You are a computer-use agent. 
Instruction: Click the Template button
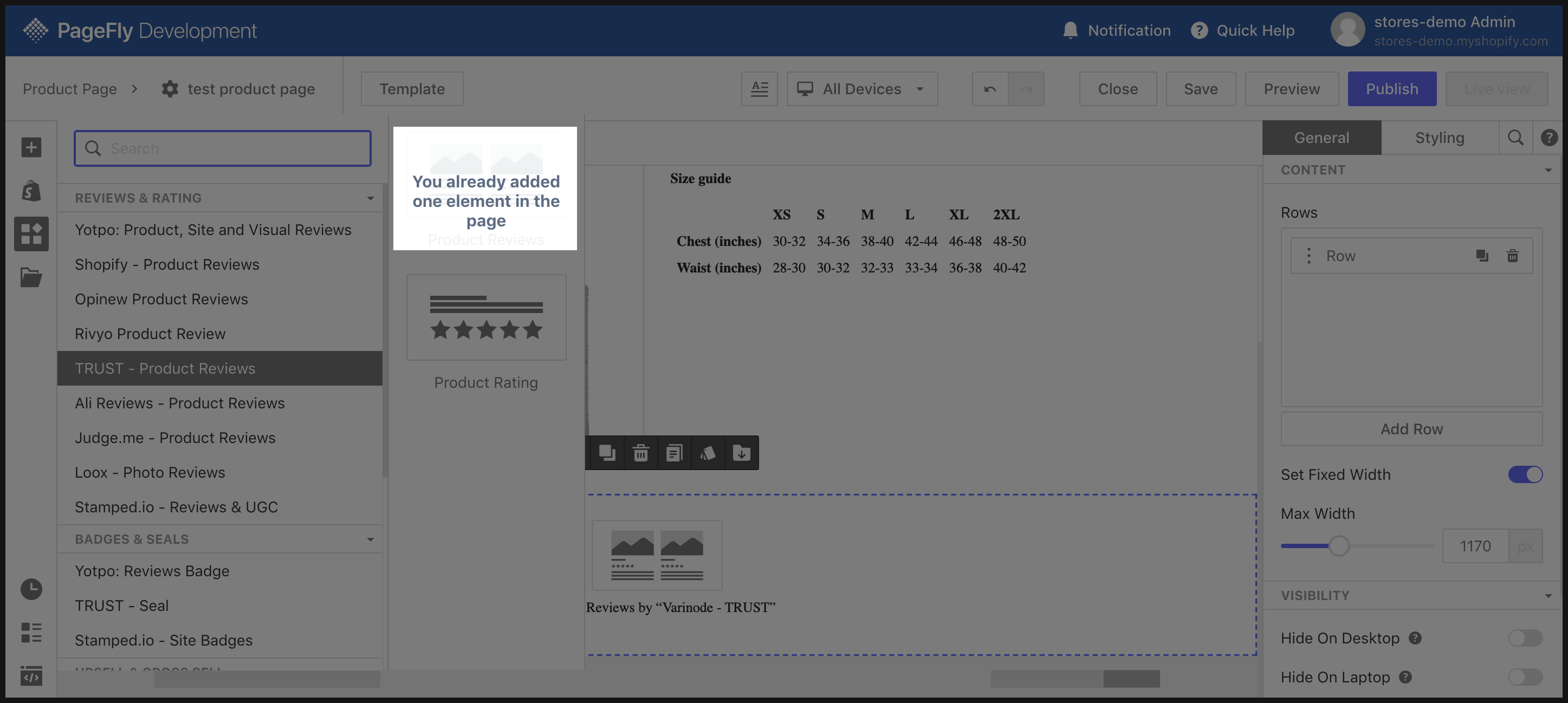412,89
